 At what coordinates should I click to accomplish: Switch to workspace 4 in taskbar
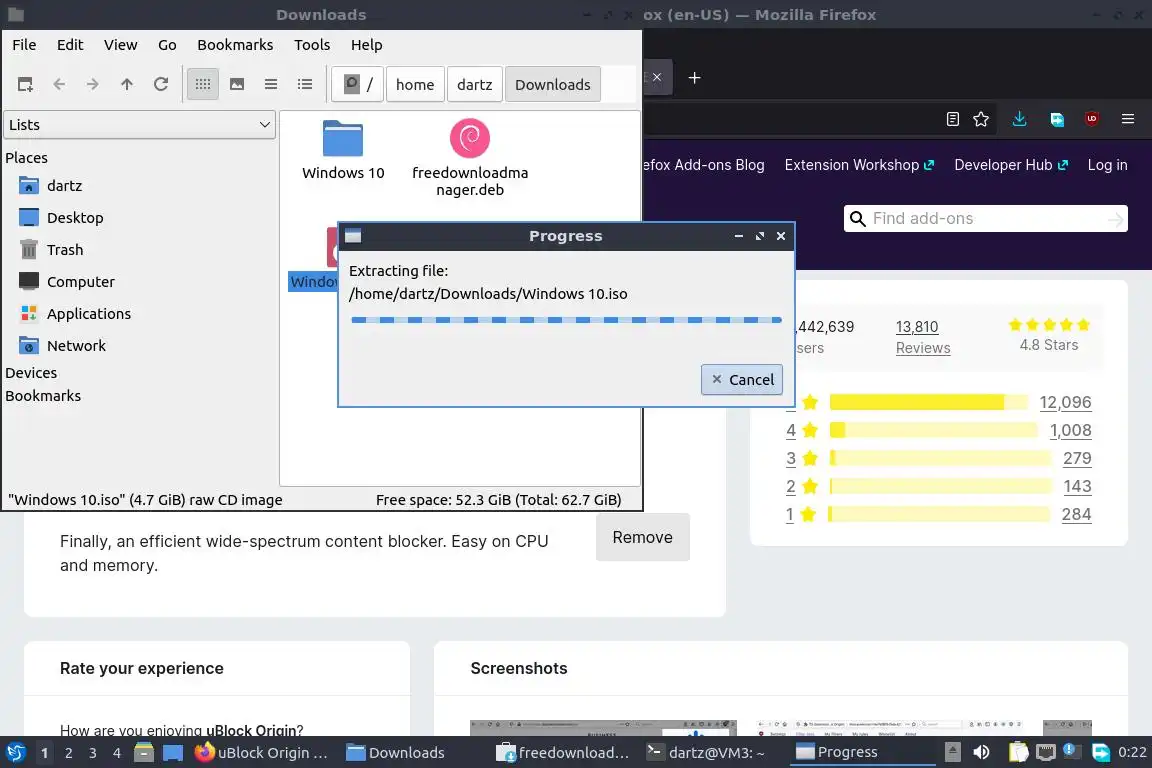(x=117, y=753)
